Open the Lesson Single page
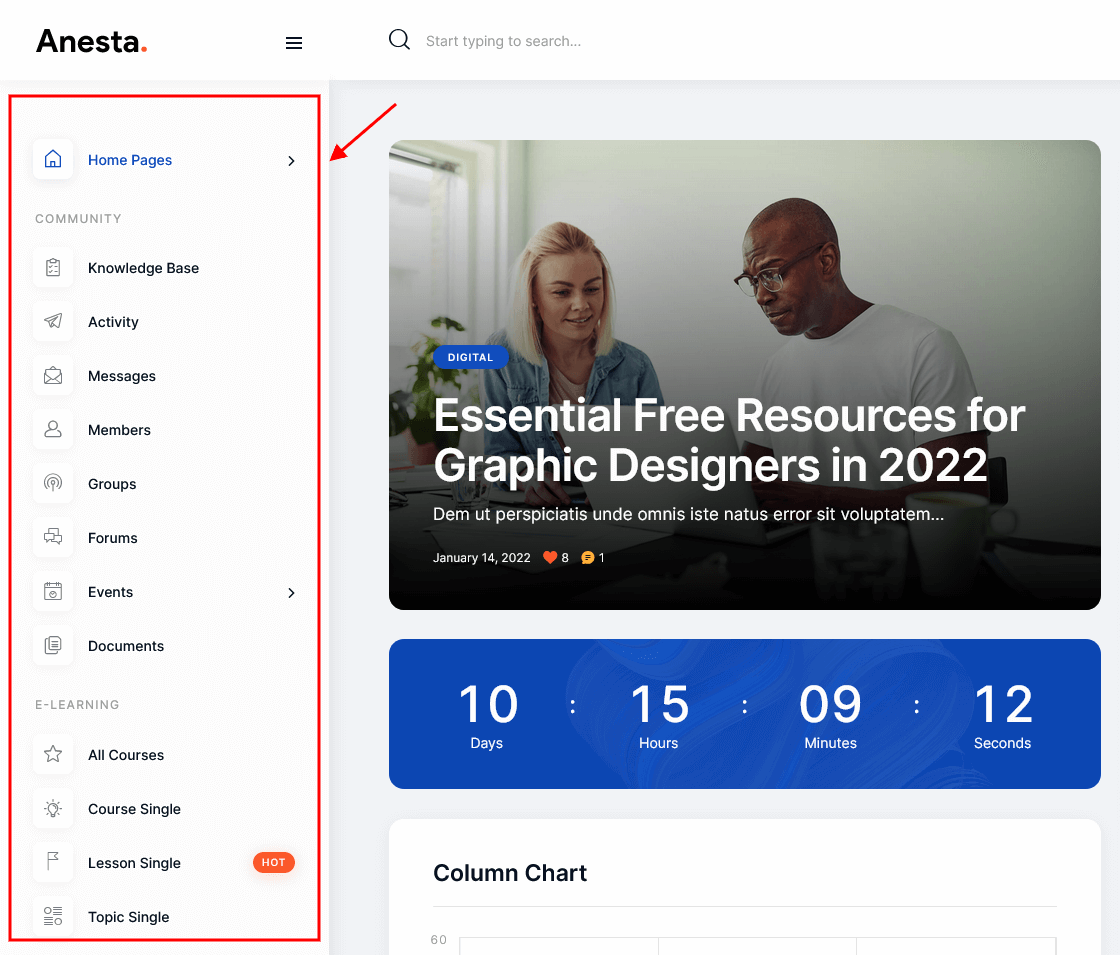The width and height of the screenshot is (1120, 955). pyautogui.click(x=134, y=863)
